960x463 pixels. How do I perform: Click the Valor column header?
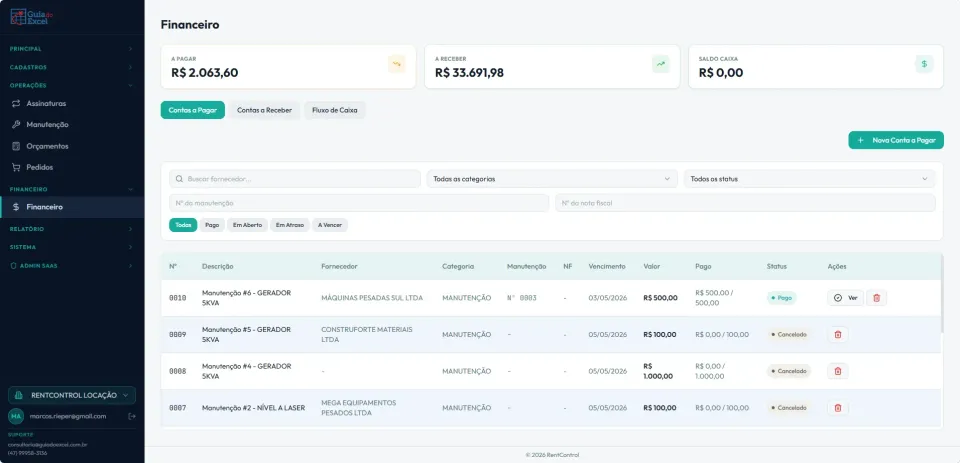pyautogui.click(x=651, y=266)
